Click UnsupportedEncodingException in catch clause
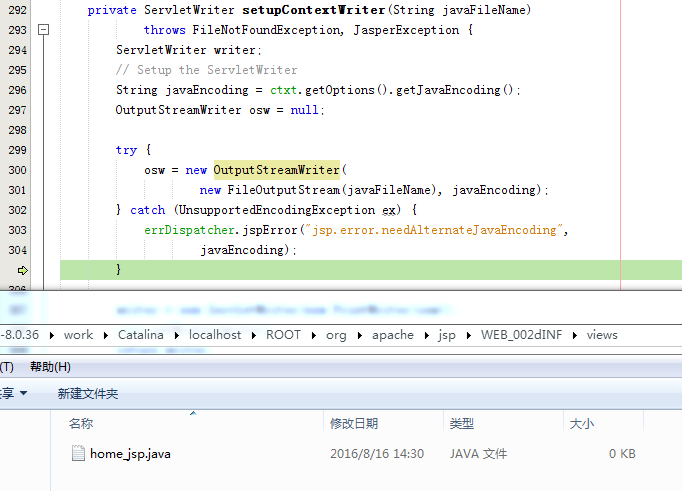Viewport: 682px width, 491px height. pyautogui.click(x=277, y=210)
